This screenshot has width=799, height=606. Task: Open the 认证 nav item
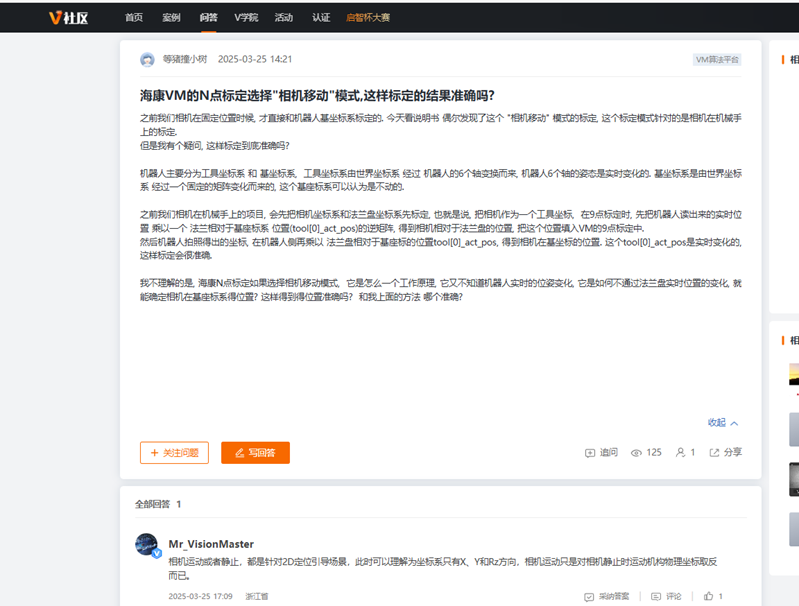tap(321, 17)
